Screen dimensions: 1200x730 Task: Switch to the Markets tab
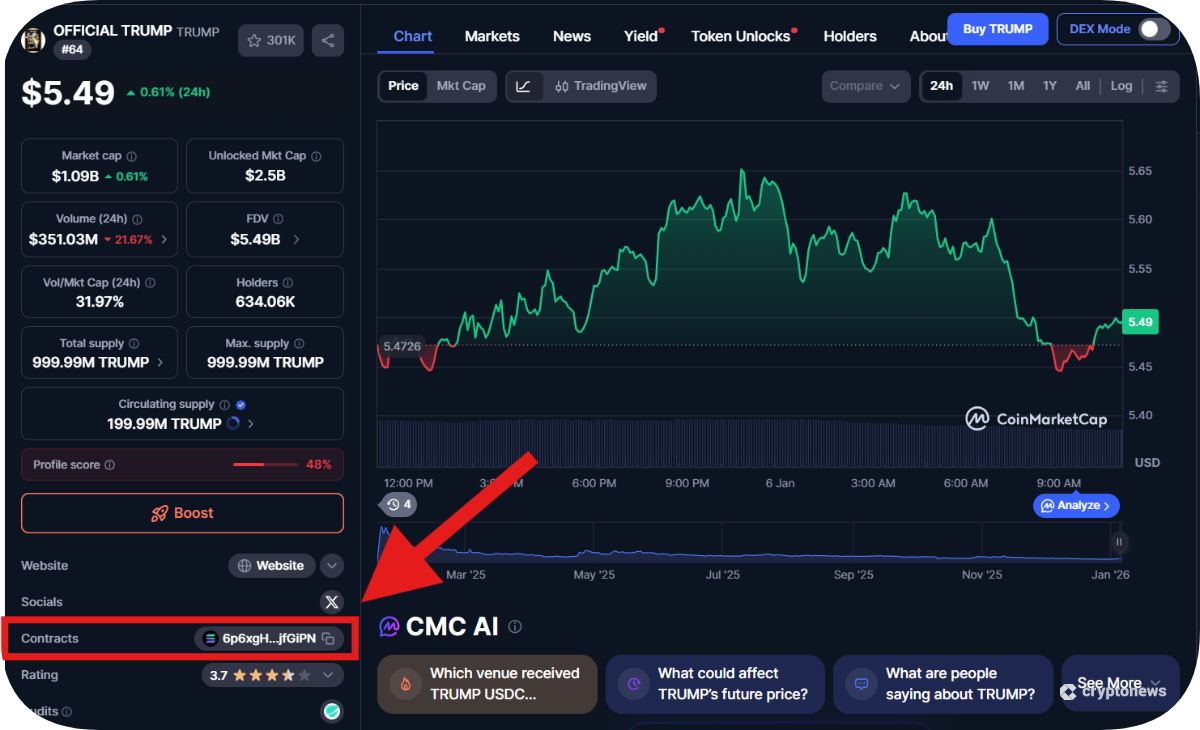pyautogui.click(x=492, y=36)
